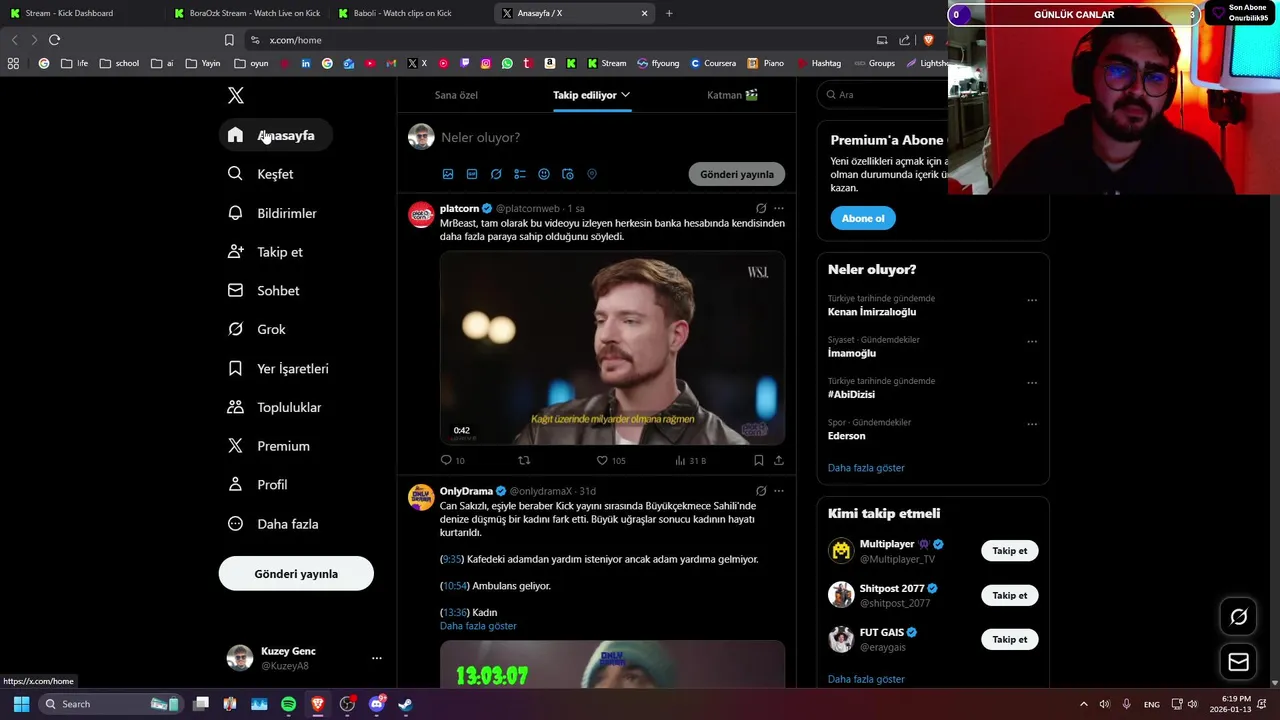The image size is (1280, 720).
Task: Open floating messages envelope button
Action: click(1238, 662)
